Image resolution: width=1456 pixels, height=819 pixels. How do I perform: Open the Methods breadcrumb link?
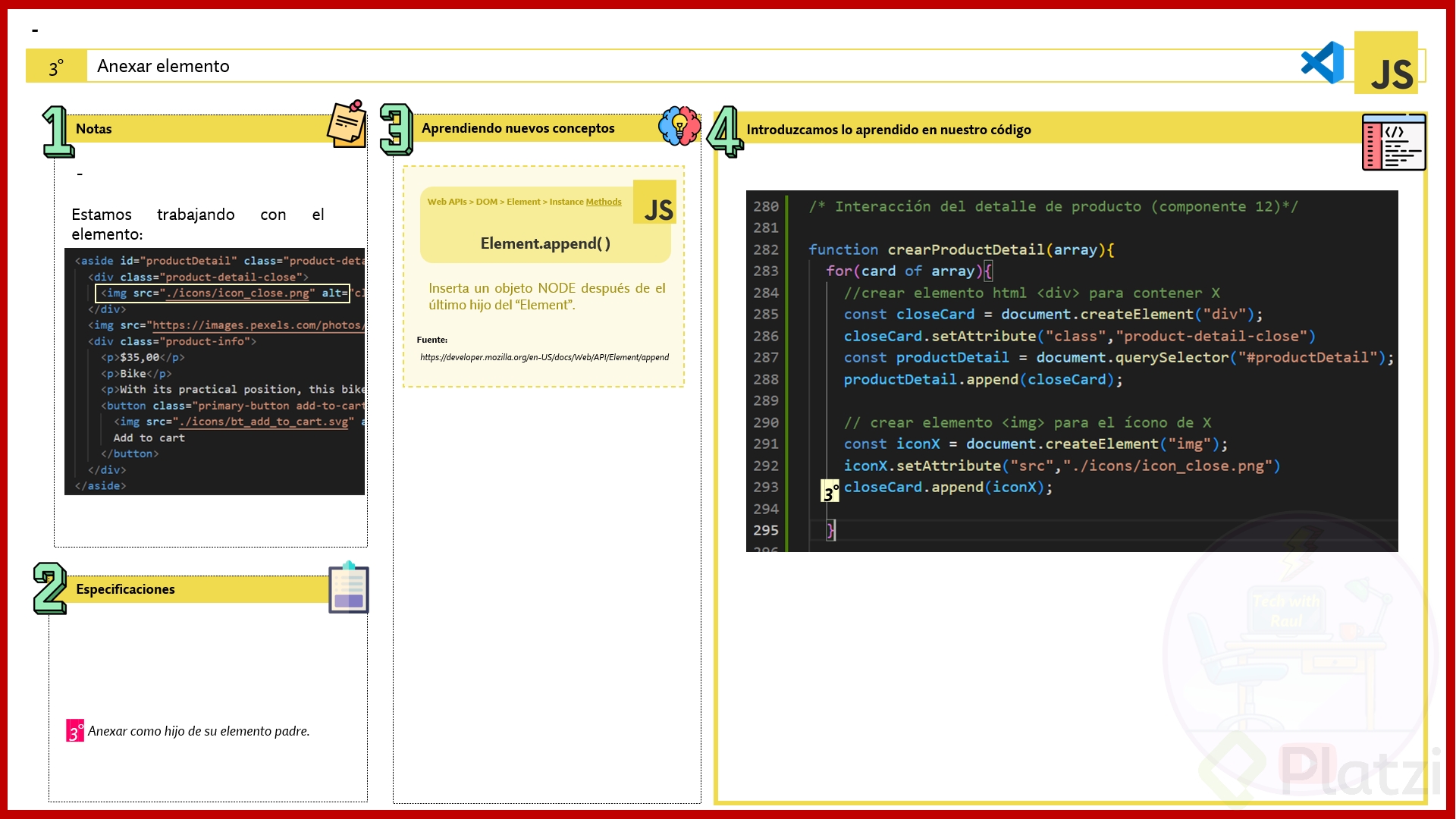tap(603, 202)
